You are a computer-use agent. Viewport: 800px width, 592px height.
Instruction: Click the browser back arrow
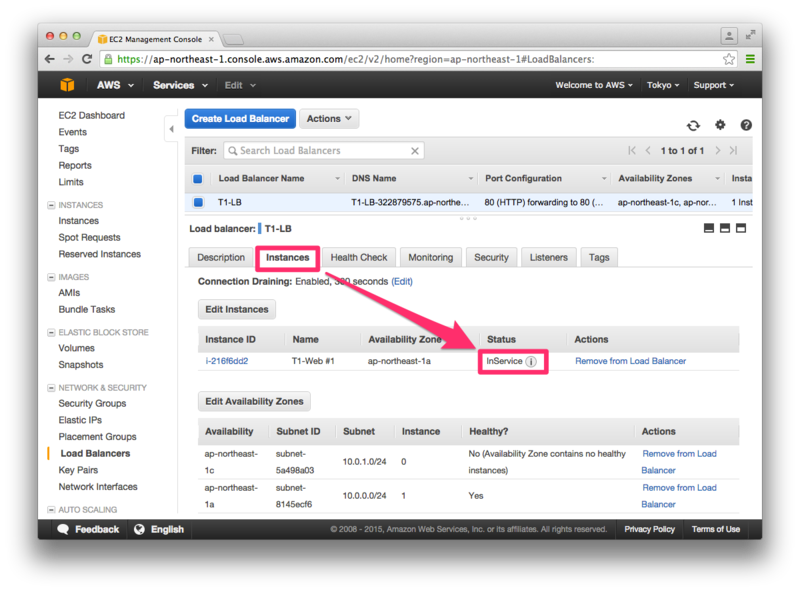point(49,59)
